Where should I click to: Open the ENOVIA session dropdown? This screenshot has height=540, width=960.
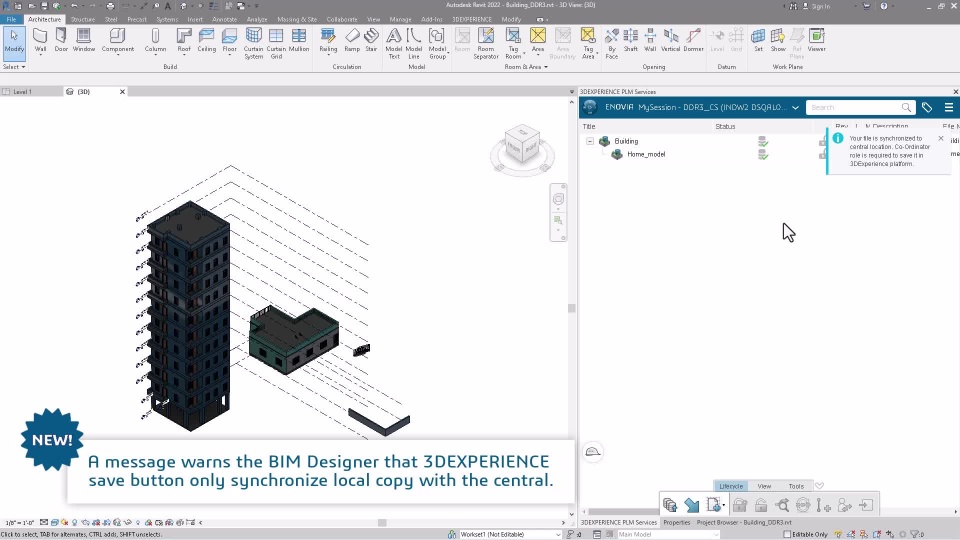795,108
